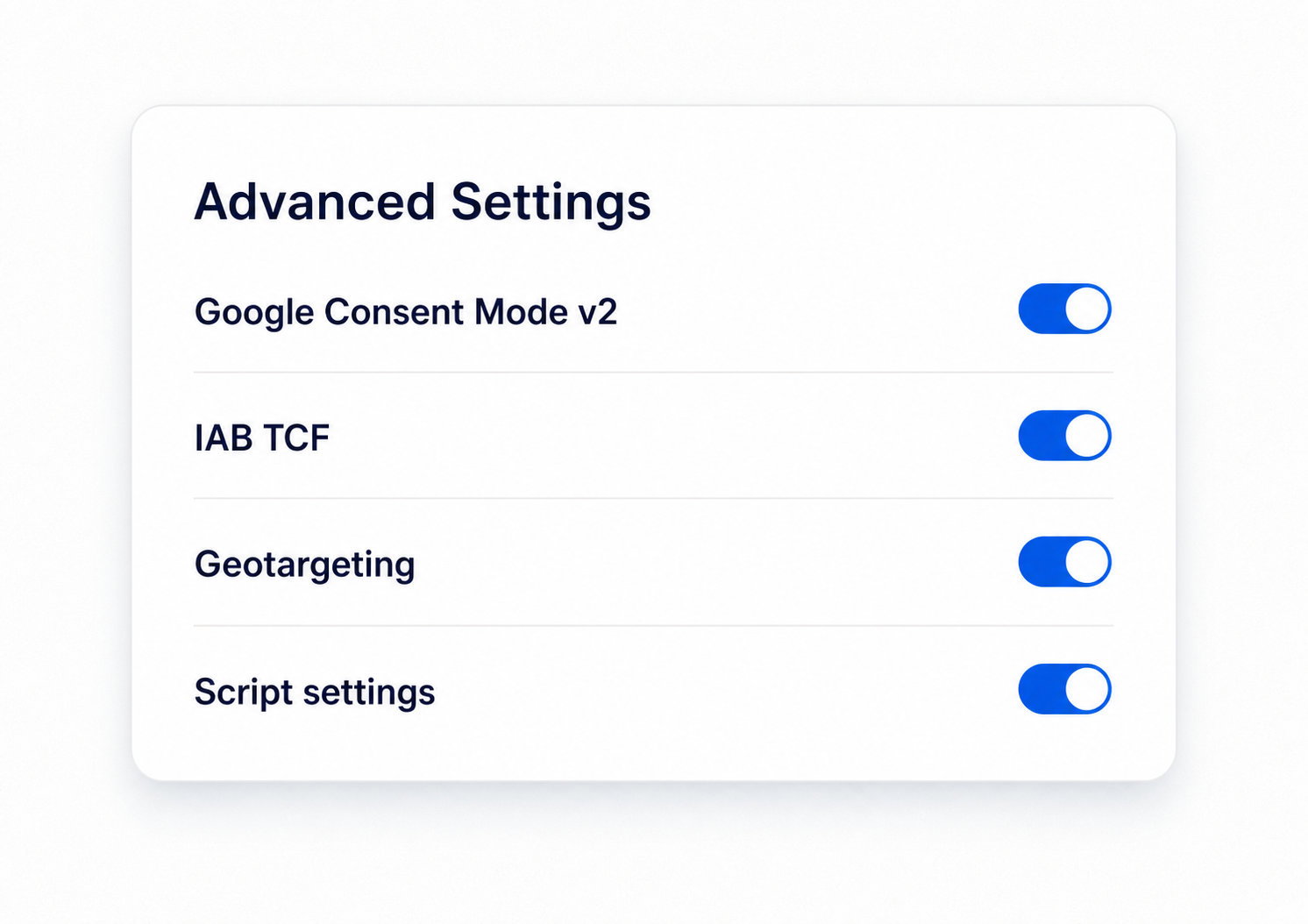Turn off the IAB TCF switch
The height and width of the screenshot is (924, 1308).
click(1064, 436)
